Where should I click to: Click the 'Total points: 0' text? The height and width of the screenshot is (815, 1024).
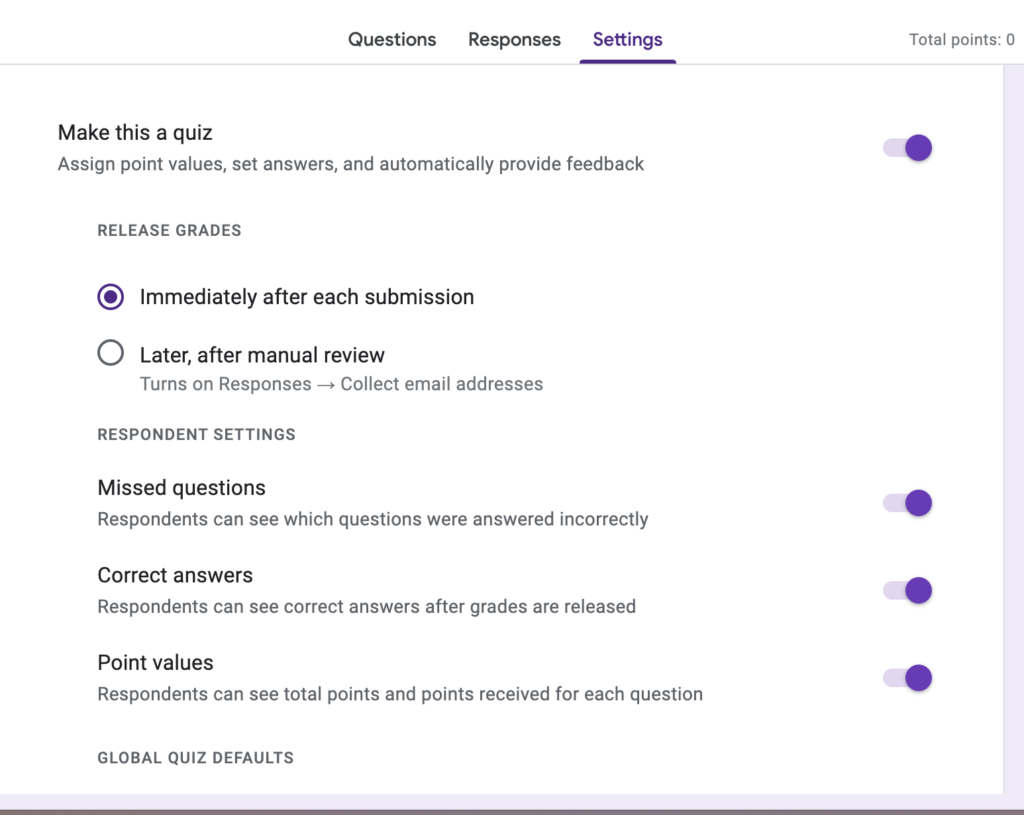coord(961,40)
